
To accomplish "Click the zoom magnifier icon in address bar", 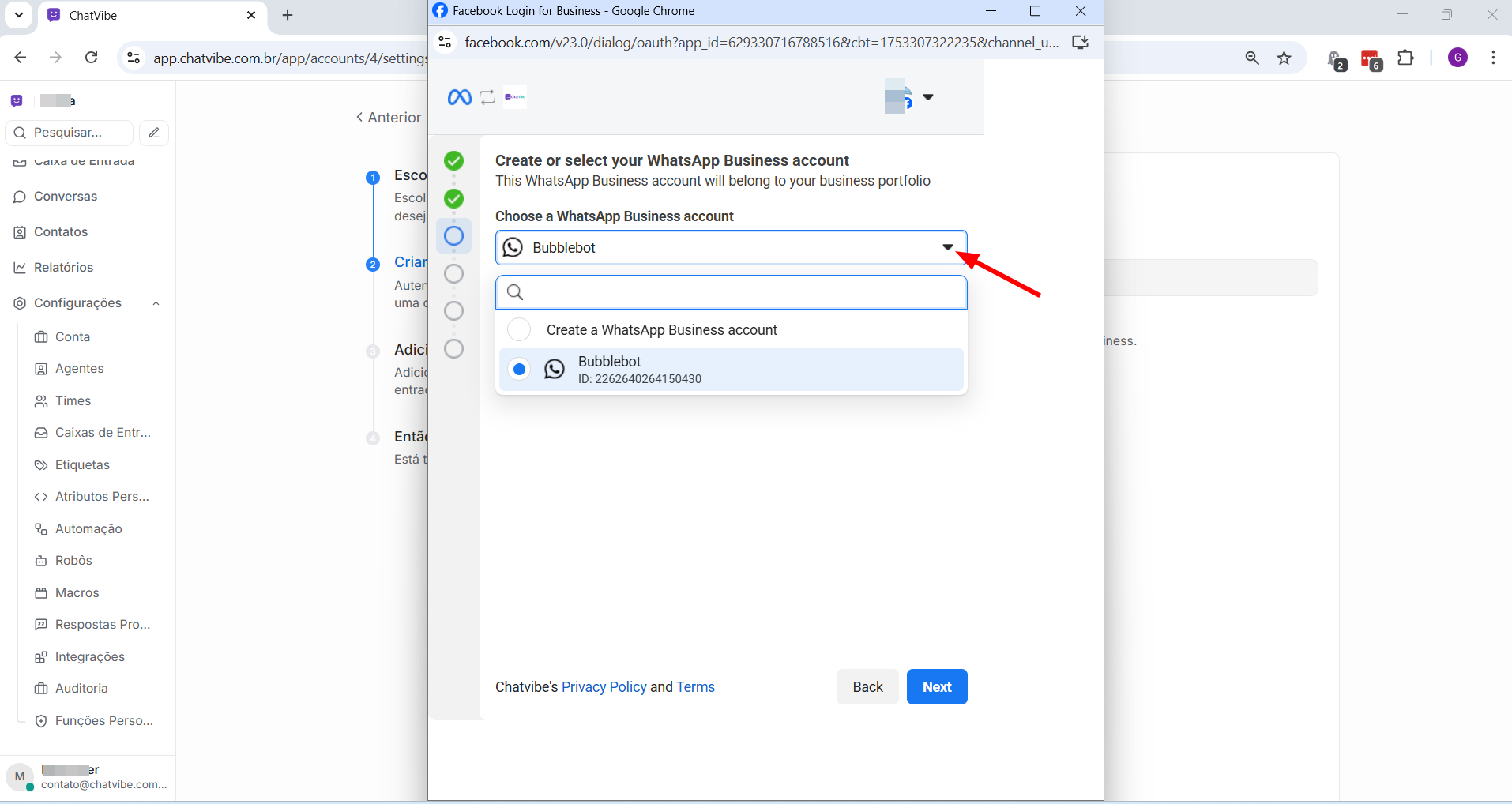I will pos(1252,58).
